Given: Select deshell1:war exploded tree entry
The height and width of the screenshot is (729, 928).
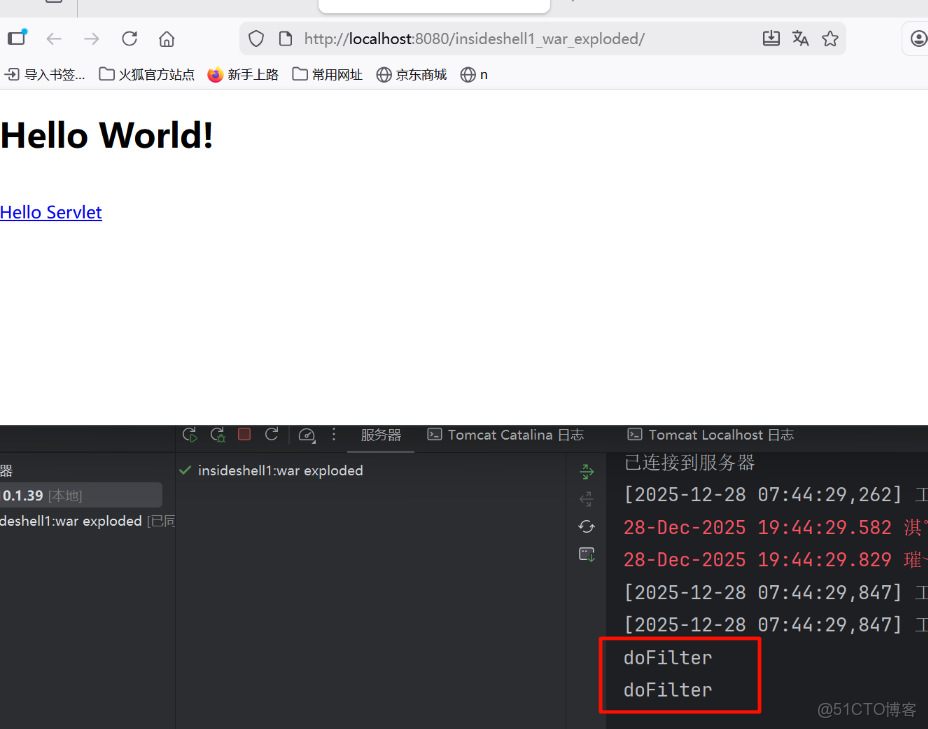Looking at the screenshot, I should pyautogui.click(x=88, y=521).
